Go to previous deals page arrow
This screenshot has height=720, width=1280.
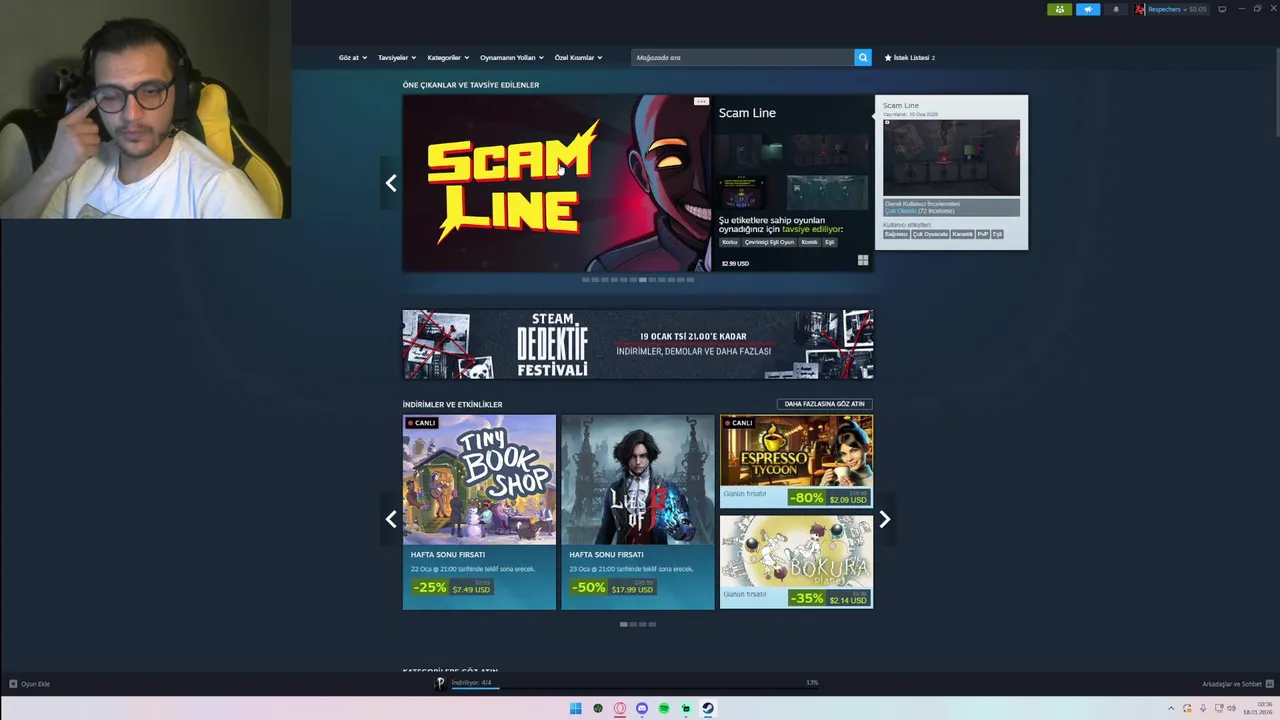coord(391,519)
